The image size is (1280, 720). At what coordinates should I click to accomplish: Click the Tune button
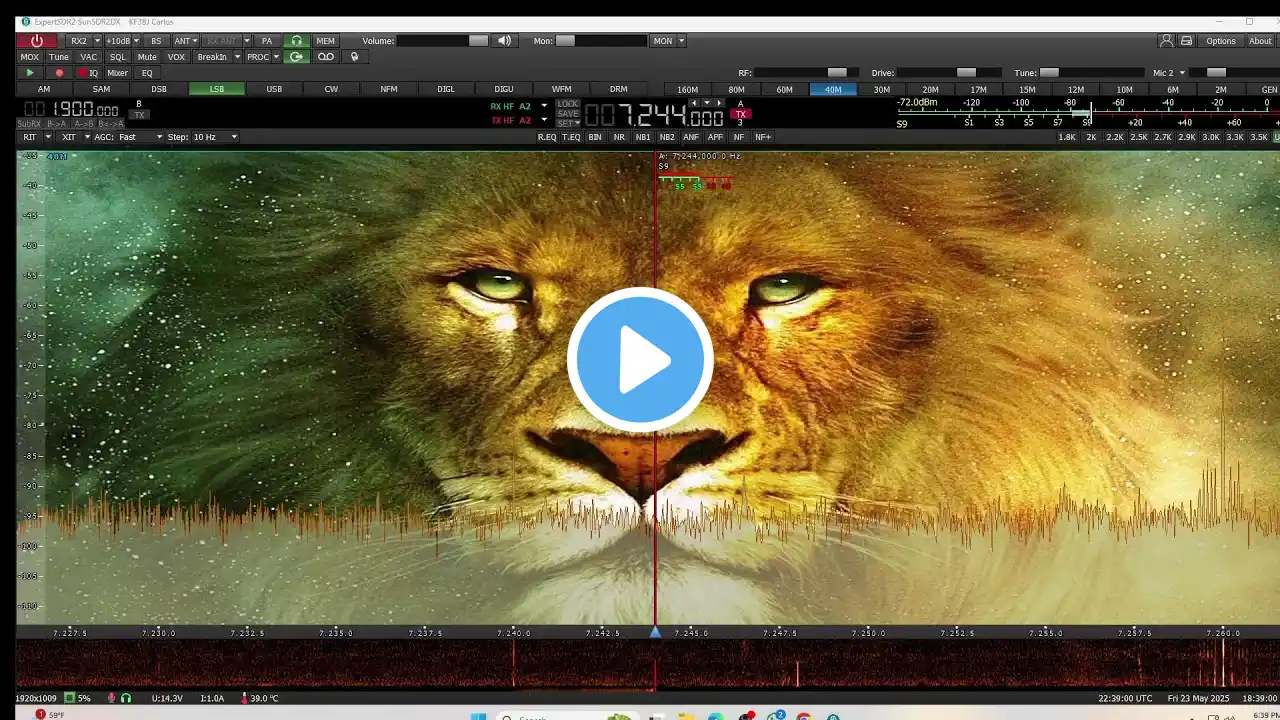pos(59,57)
